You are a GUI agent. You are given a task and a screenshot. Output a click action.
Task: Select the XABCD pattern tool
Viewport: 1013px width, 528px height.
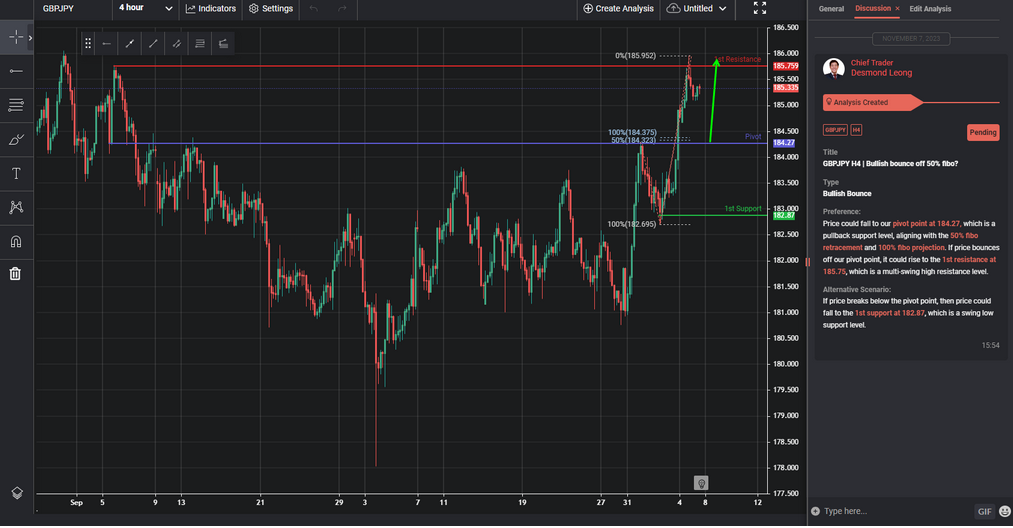click(x=16, y=207)
